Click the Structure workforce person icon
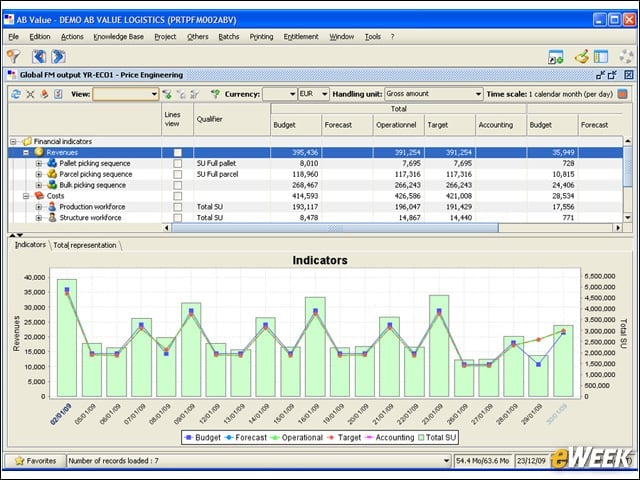Screen dimensions: 640x480 click(52, 218)
